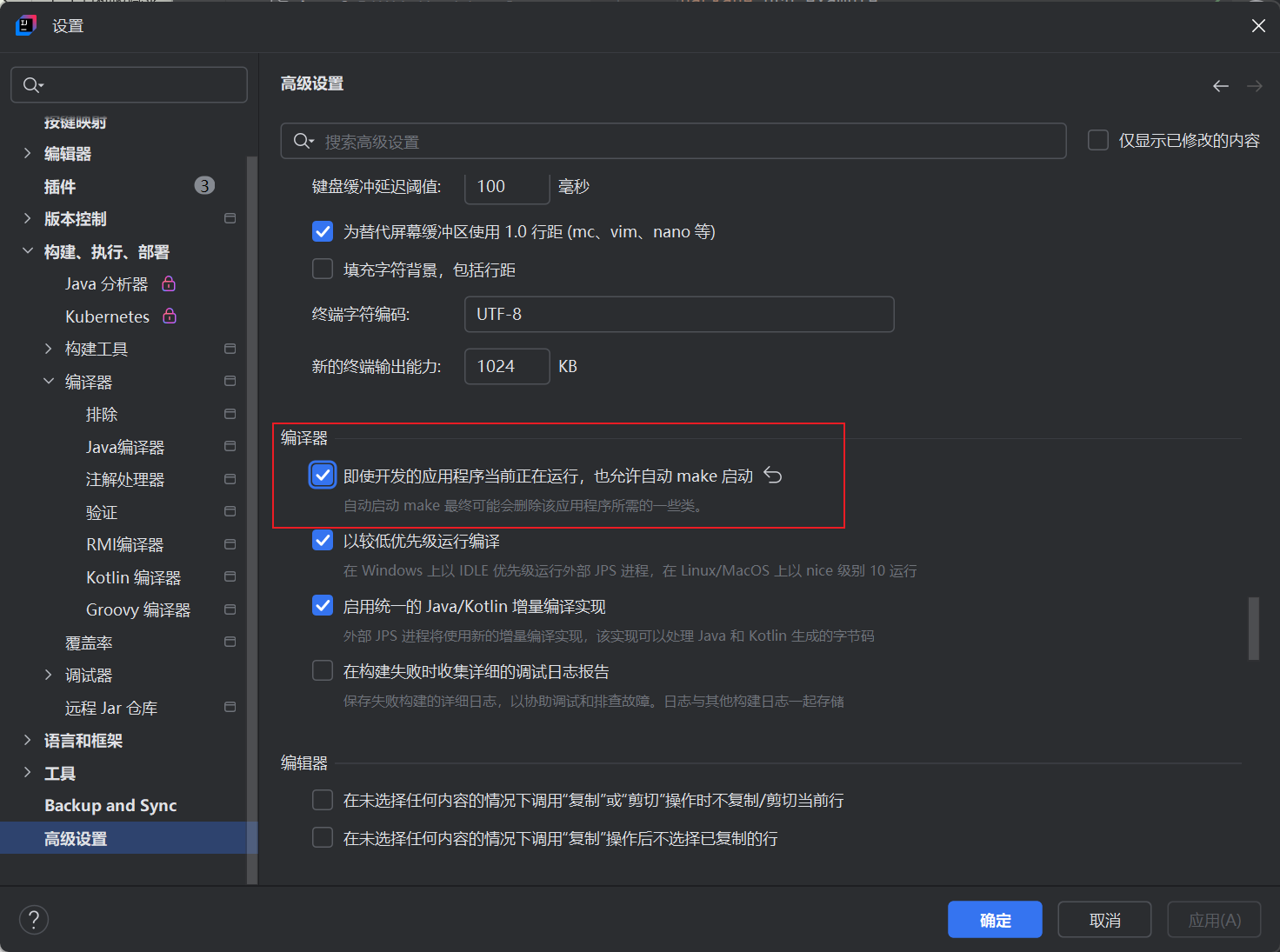Click the IntelliJ logo in the title bar
Viewport: 1280px width, 952px height.
point(25,25)
